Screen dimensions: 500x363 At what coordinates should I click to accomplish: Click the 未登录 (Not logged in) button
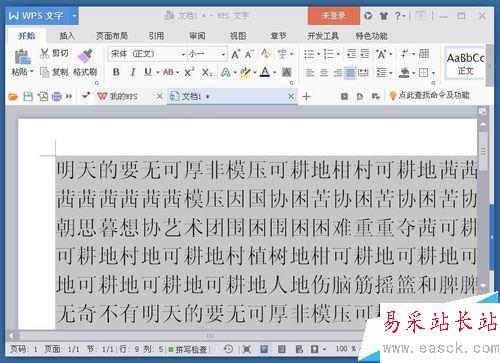[x=334, y=16]
